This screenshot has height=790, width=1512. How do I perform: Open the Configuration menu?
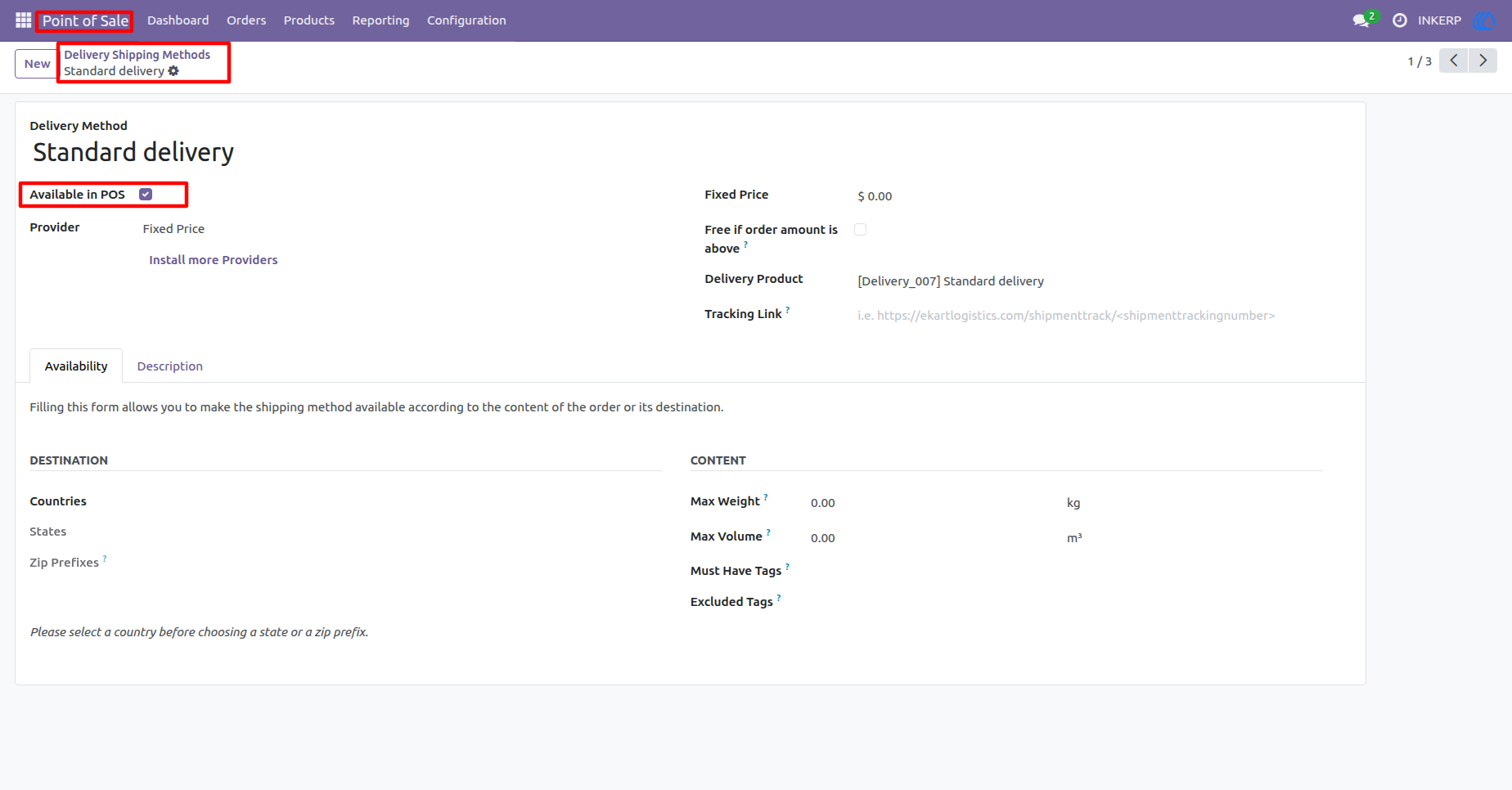pyautogui.click(x=466, y=20)
